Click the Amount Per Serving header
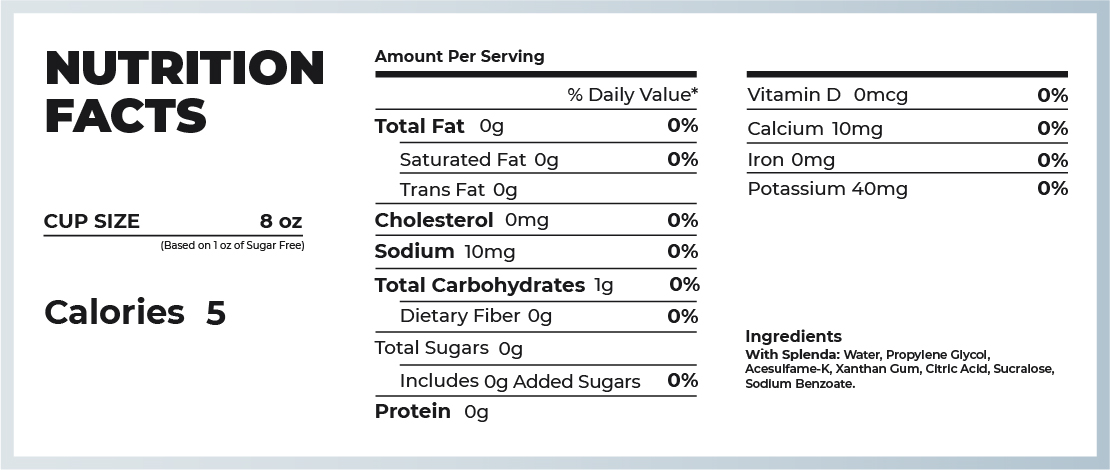This screenshot has width=1110, height=470. coord(459,57)
